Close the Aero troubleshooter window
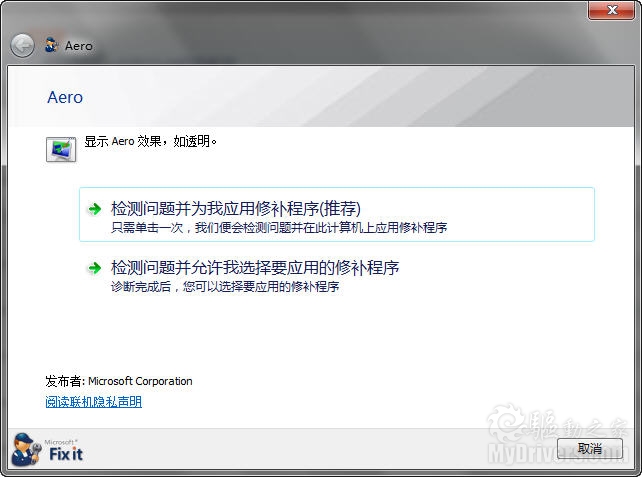642x477 pixels. pyautogui.click(x=612, y=10)
